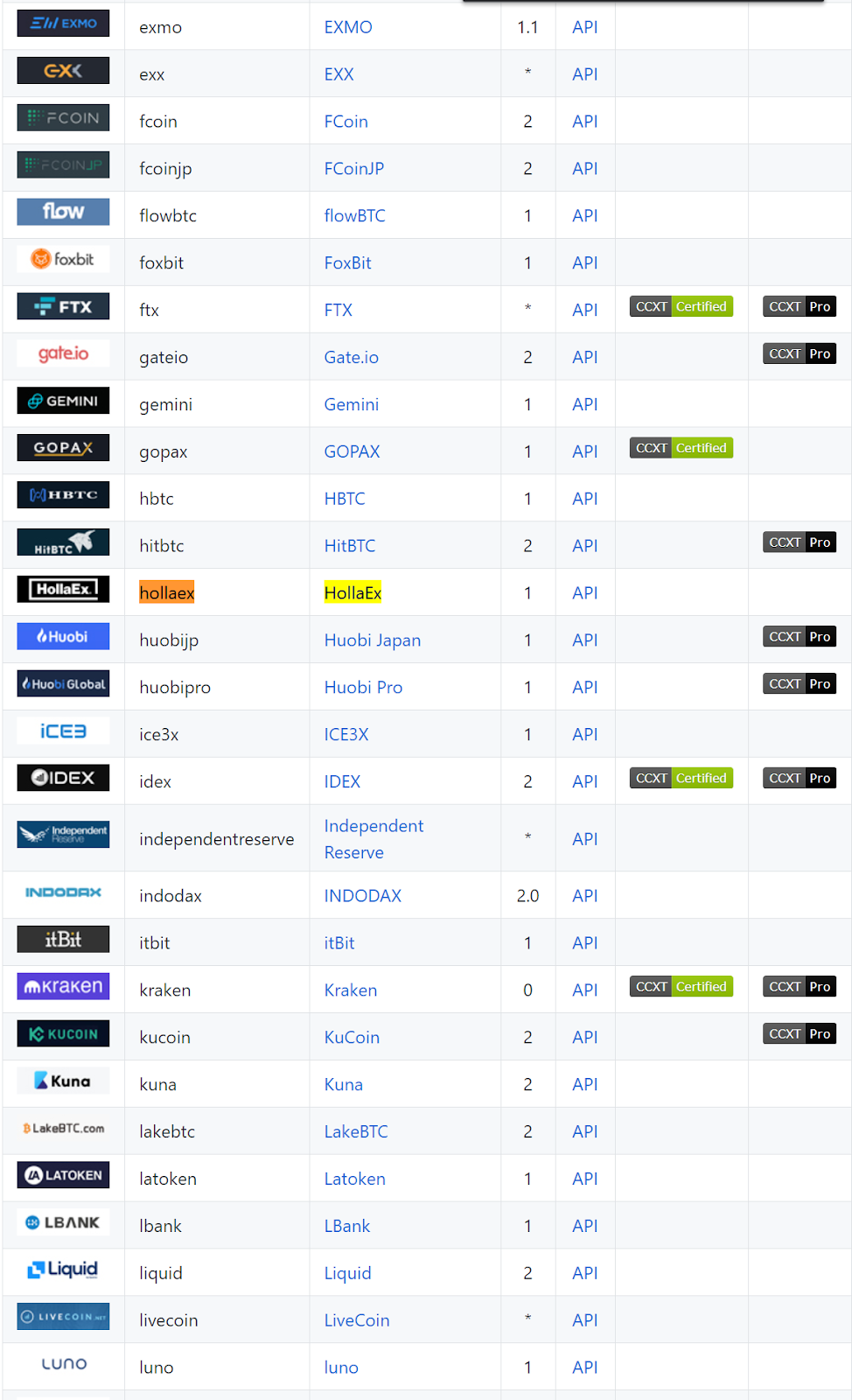Click CCXT Certified badge in IDEX row
This screenshot has height=1400, width=852.
pyautogui.click(x=681, y=778)
